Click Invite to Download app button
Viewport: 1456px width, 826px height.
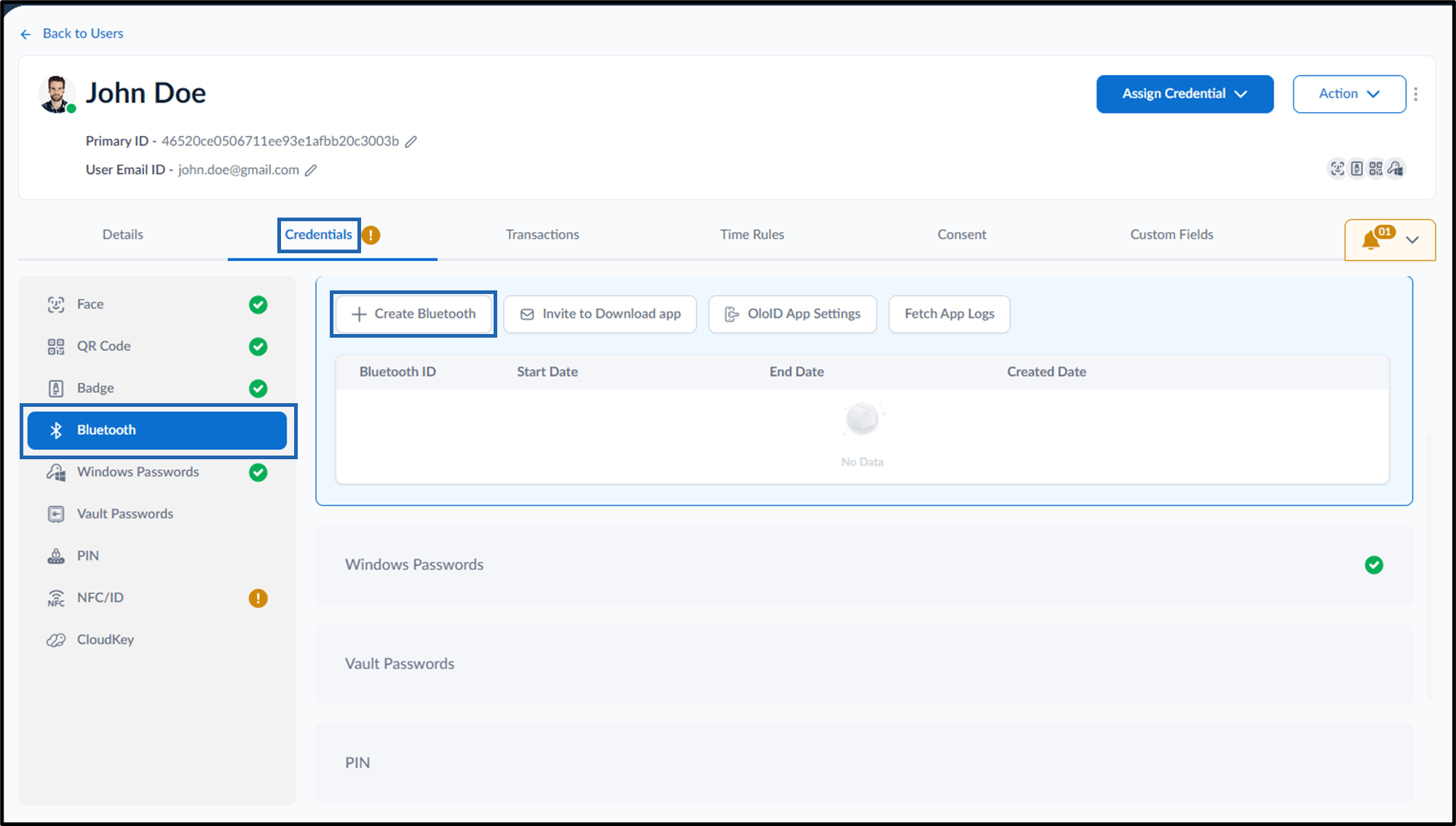pyautogui.click(x=601, y=314)
